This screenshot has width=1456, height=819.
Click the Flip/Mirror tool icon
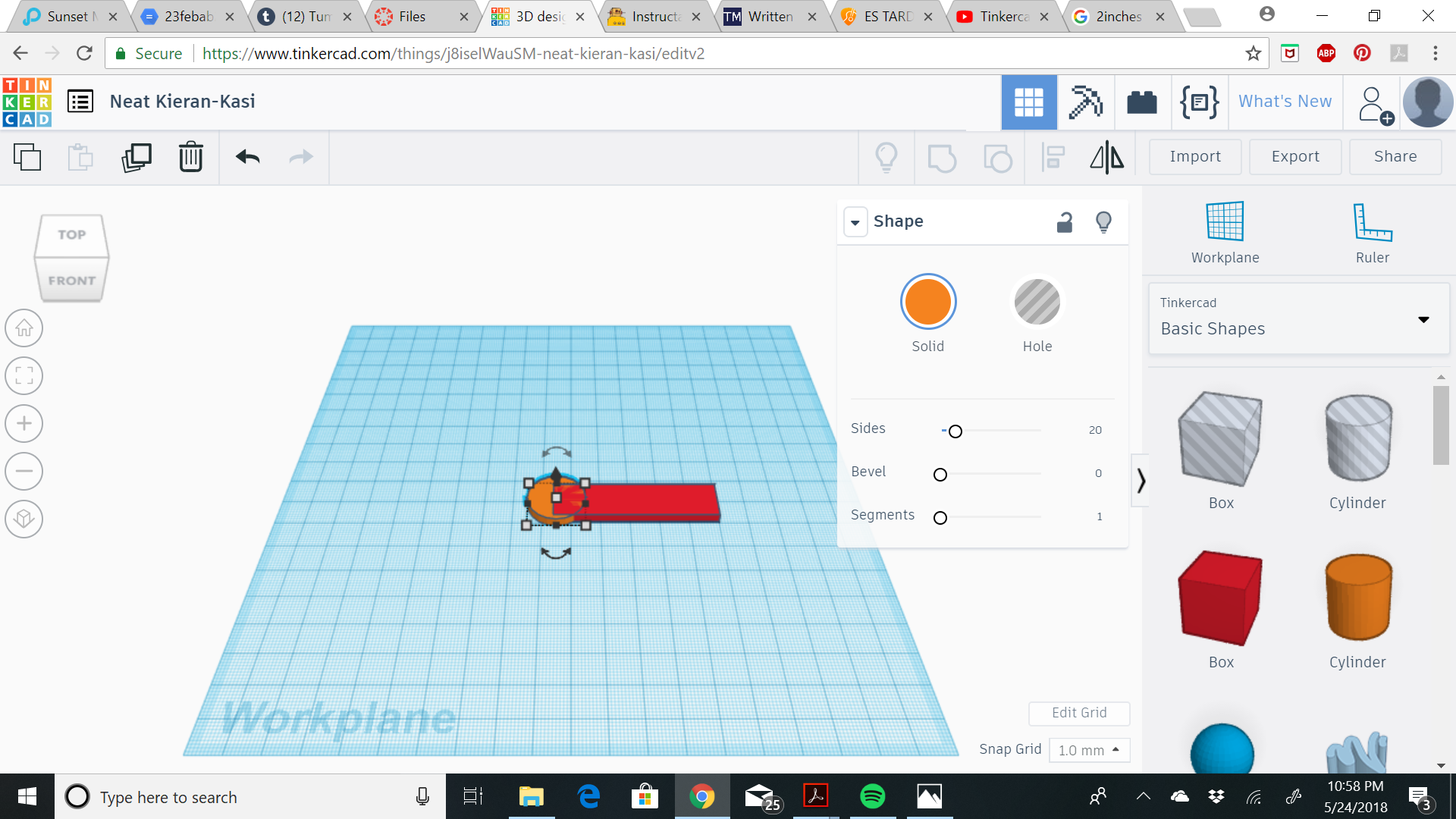(x=1107, y=158)
